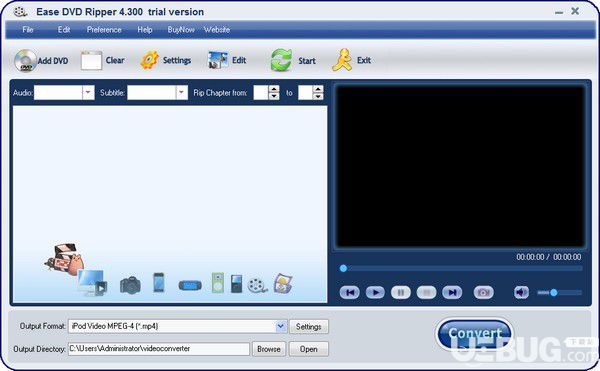Image resolution: width=600 pixels, height=371 pixels.
Task: Click the big Convert button
Action: coord(474,334)
